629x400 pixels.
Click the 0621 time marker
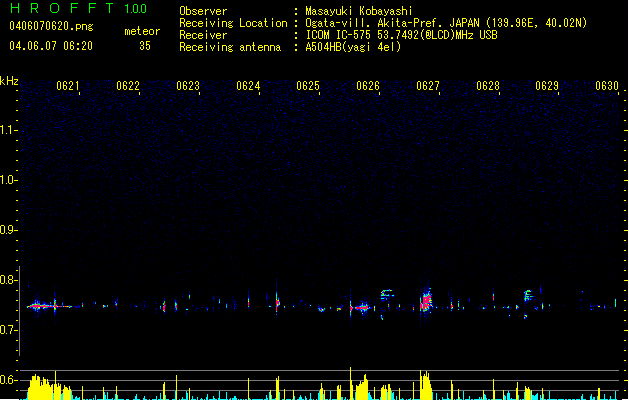68,86
